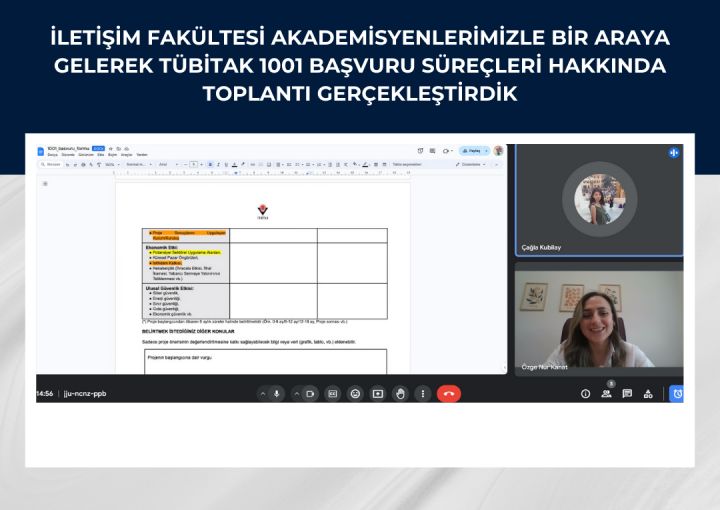Screen dimensions: 720x510
Task: Open the Düzenleme mode dropdown
Action: (468, 165)
